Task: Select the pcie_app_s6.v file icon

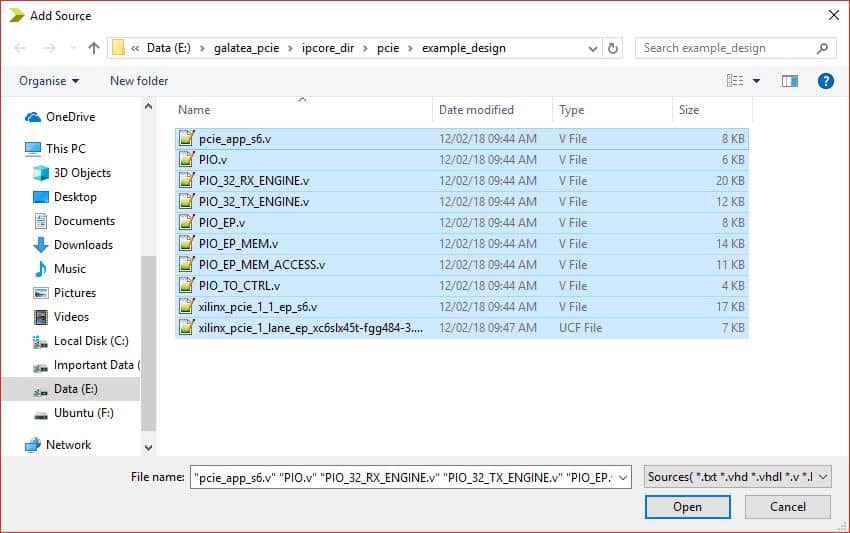Action: pyautogui.click(x=186, y=139)
